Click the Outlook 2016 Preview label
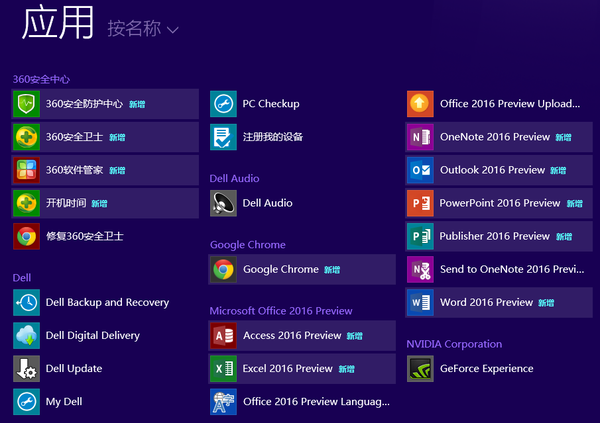 tap(492, 170)
